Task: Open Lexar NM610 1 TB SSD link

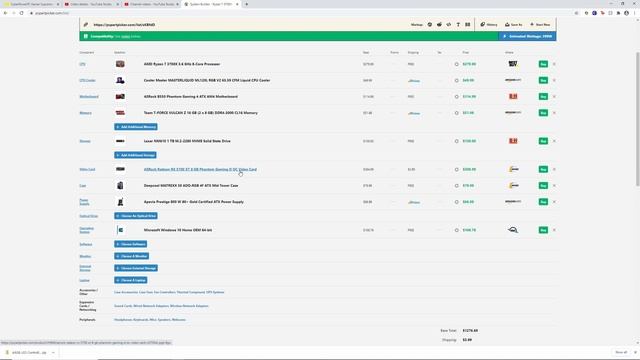Action: [x=187, y=141]
